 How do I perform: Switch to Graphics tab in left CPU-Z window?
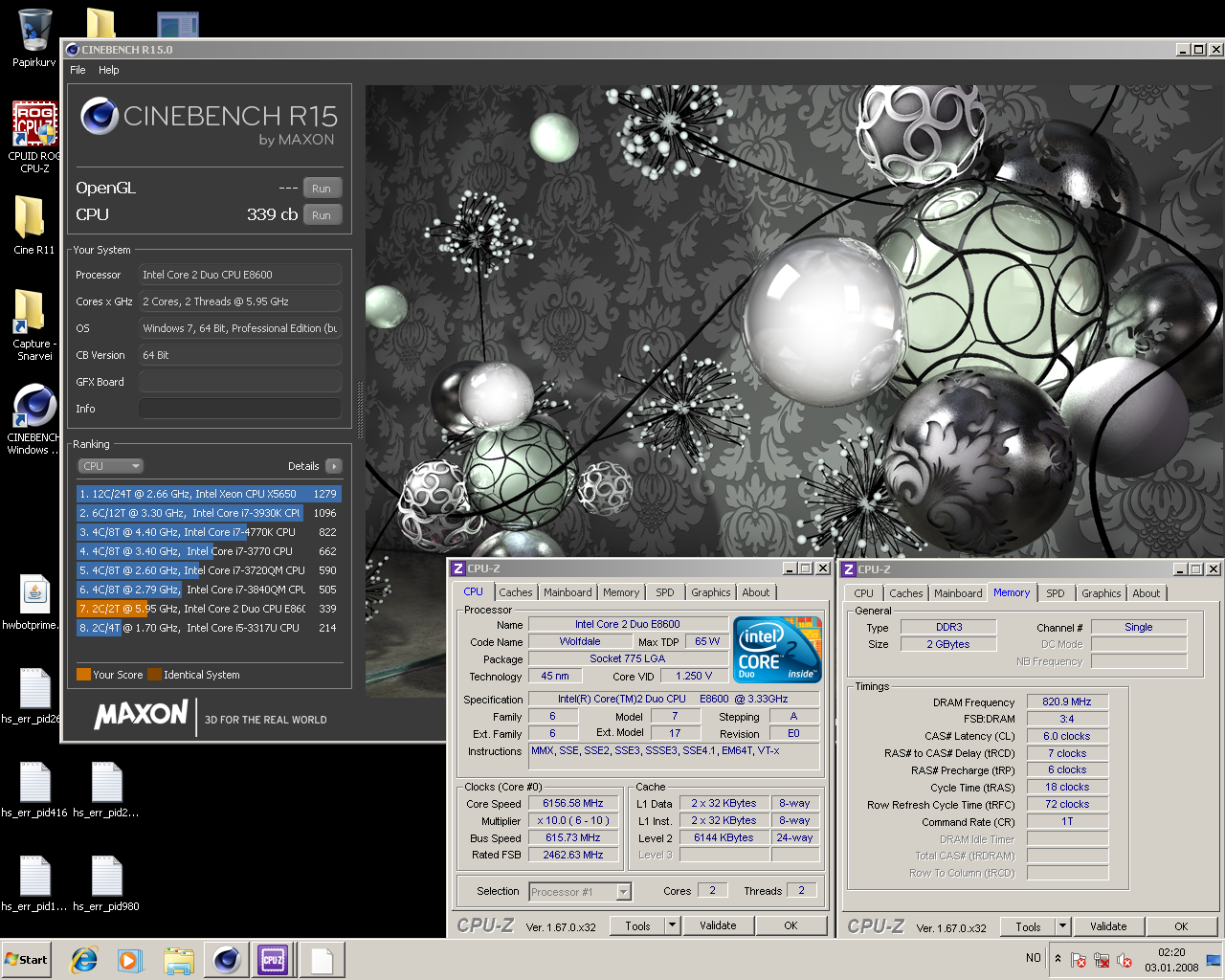point(711,592)
